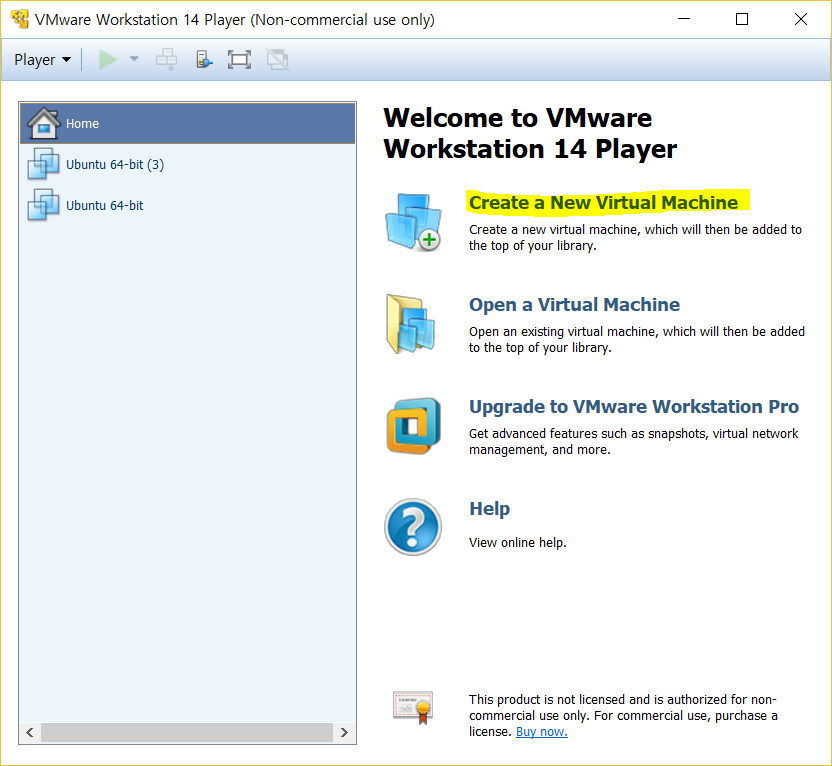
Task: Click the library scrollbar right arrow
Action: (344, 733)
